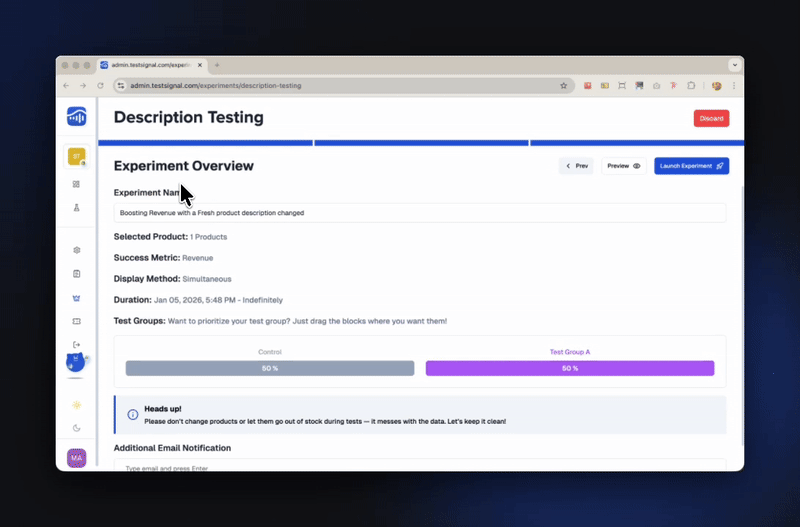Launch the experiment with blue button
The width and height of the screenshot is (800, 527).
pyautogui.click(x=691, y=166)
